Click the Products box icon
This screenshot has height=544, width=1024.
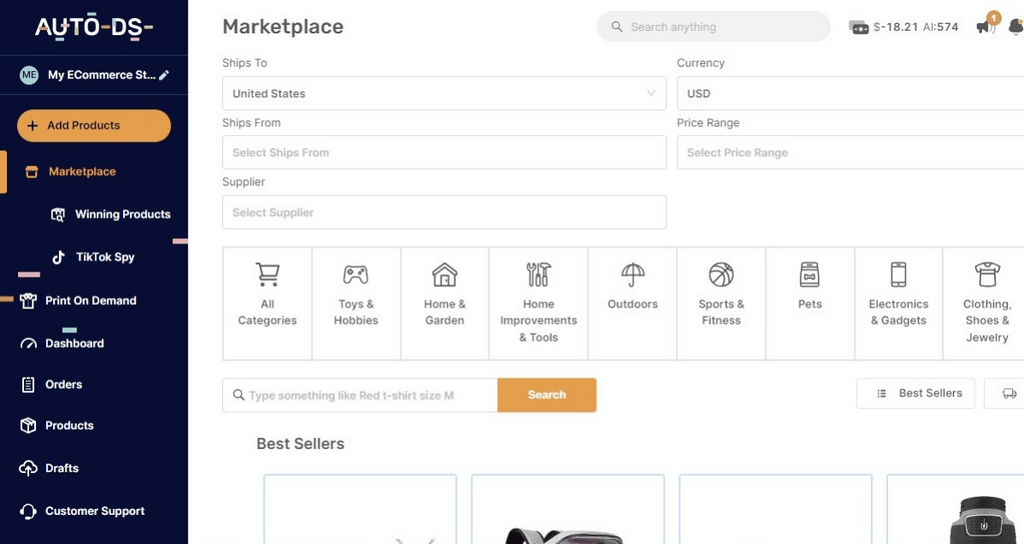28,425
